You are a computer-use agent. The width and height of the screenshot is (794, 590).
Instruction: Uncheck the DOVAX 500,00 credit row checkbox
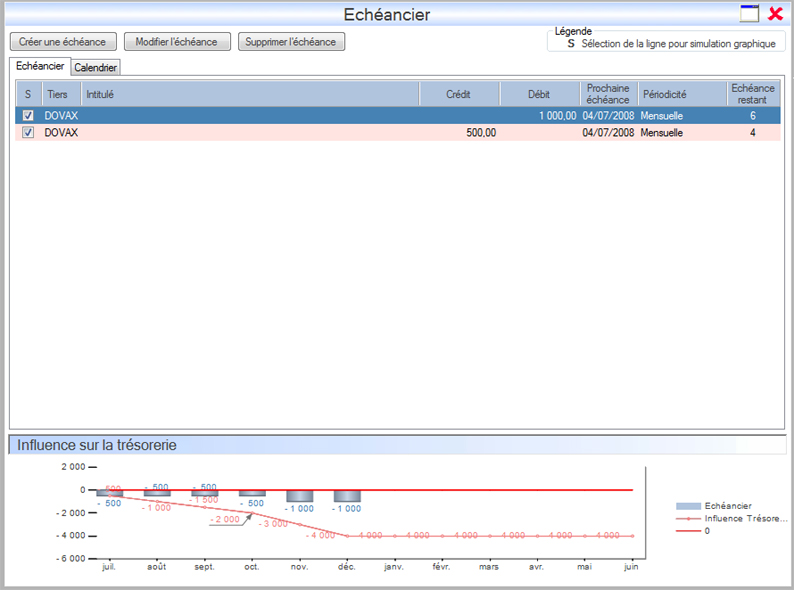tap(28, 133)
